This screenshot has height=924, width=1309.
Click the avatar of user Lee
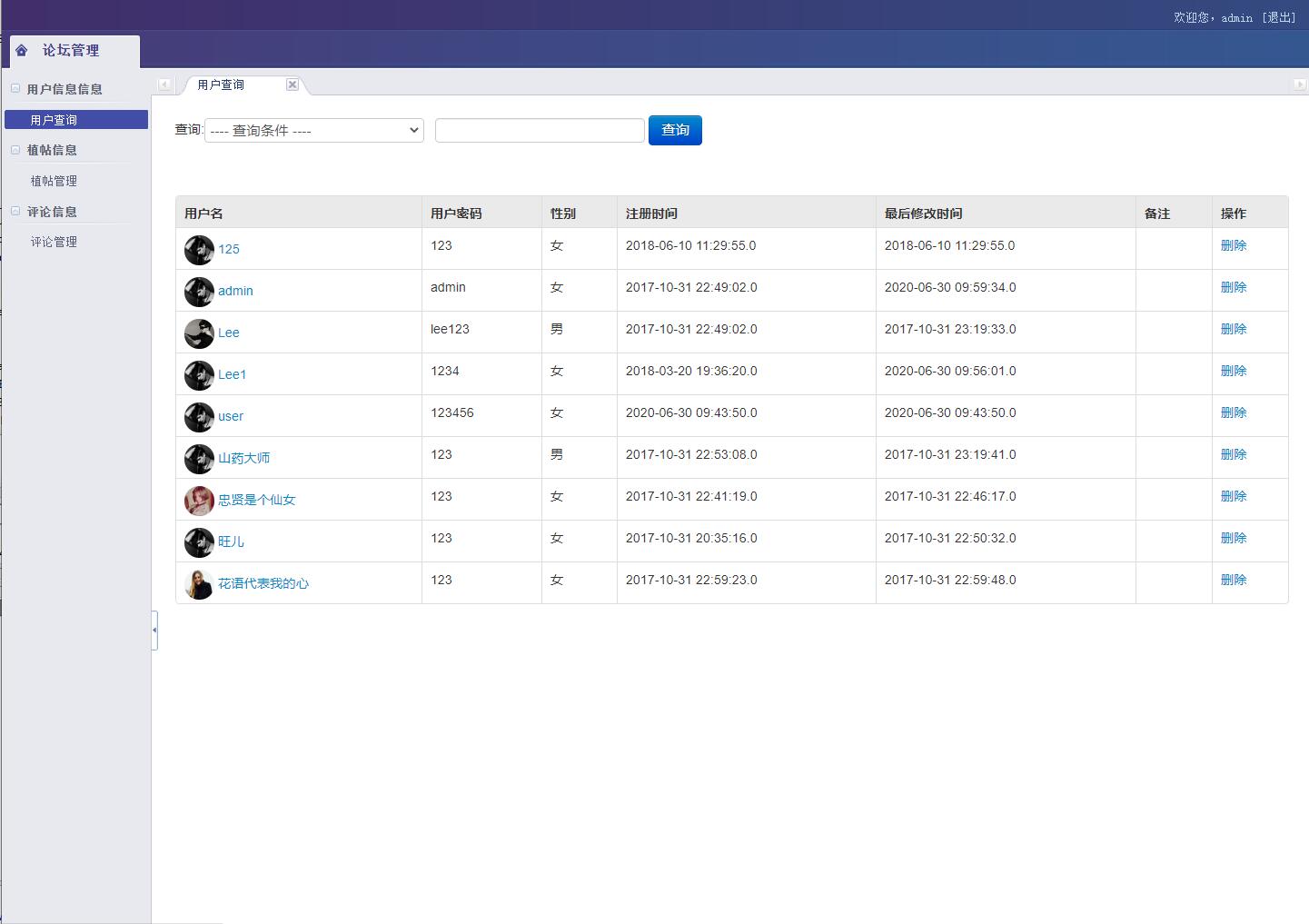[x=199, y=333]
